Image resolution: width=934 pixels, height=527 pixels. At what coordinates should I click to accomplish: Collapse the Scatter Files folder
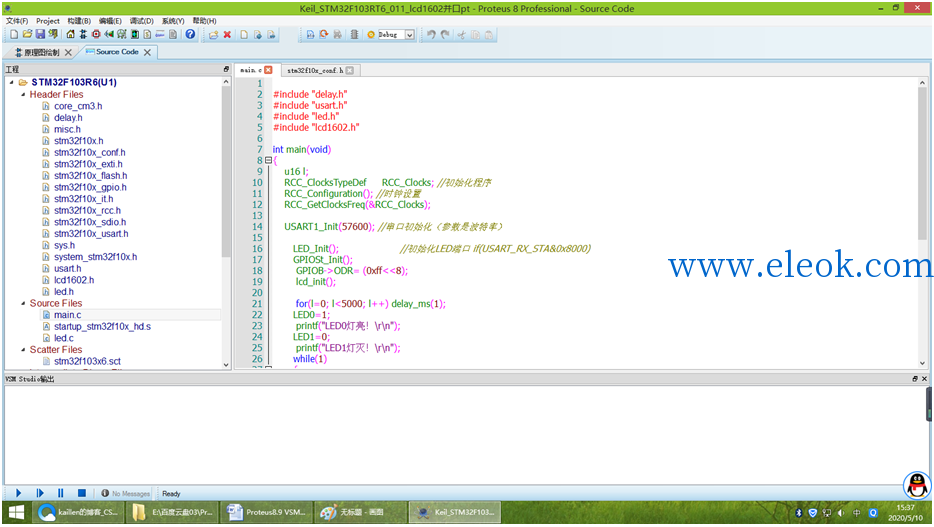tap(23, 350)
